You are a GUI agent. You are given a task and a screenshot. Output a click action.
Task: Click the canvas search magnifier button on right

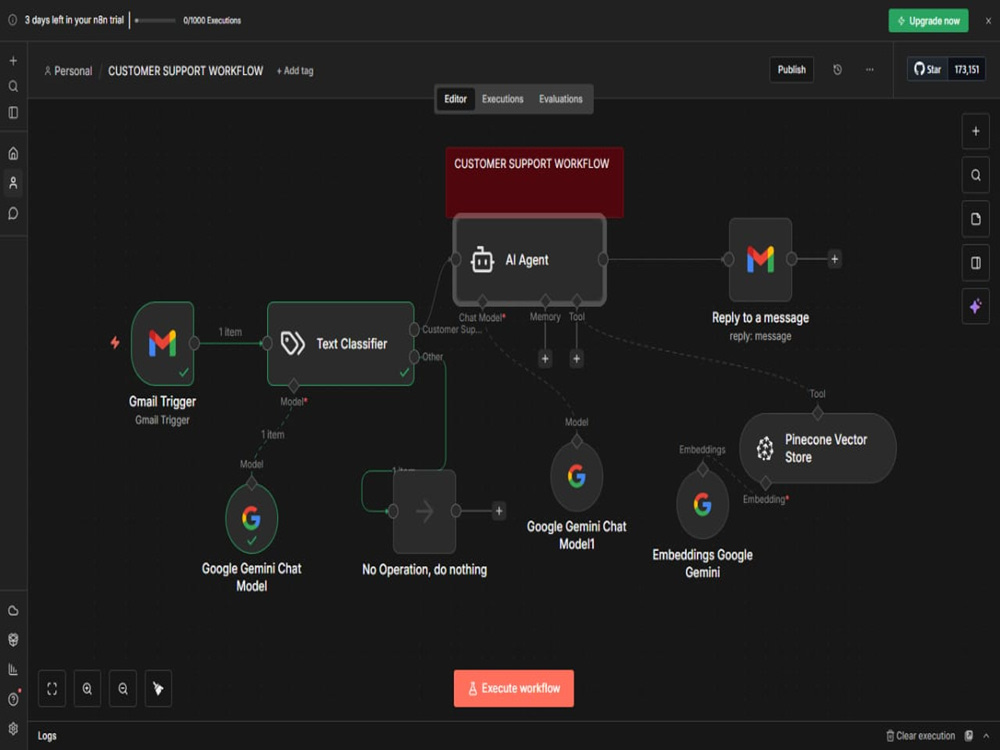(975, 175)
